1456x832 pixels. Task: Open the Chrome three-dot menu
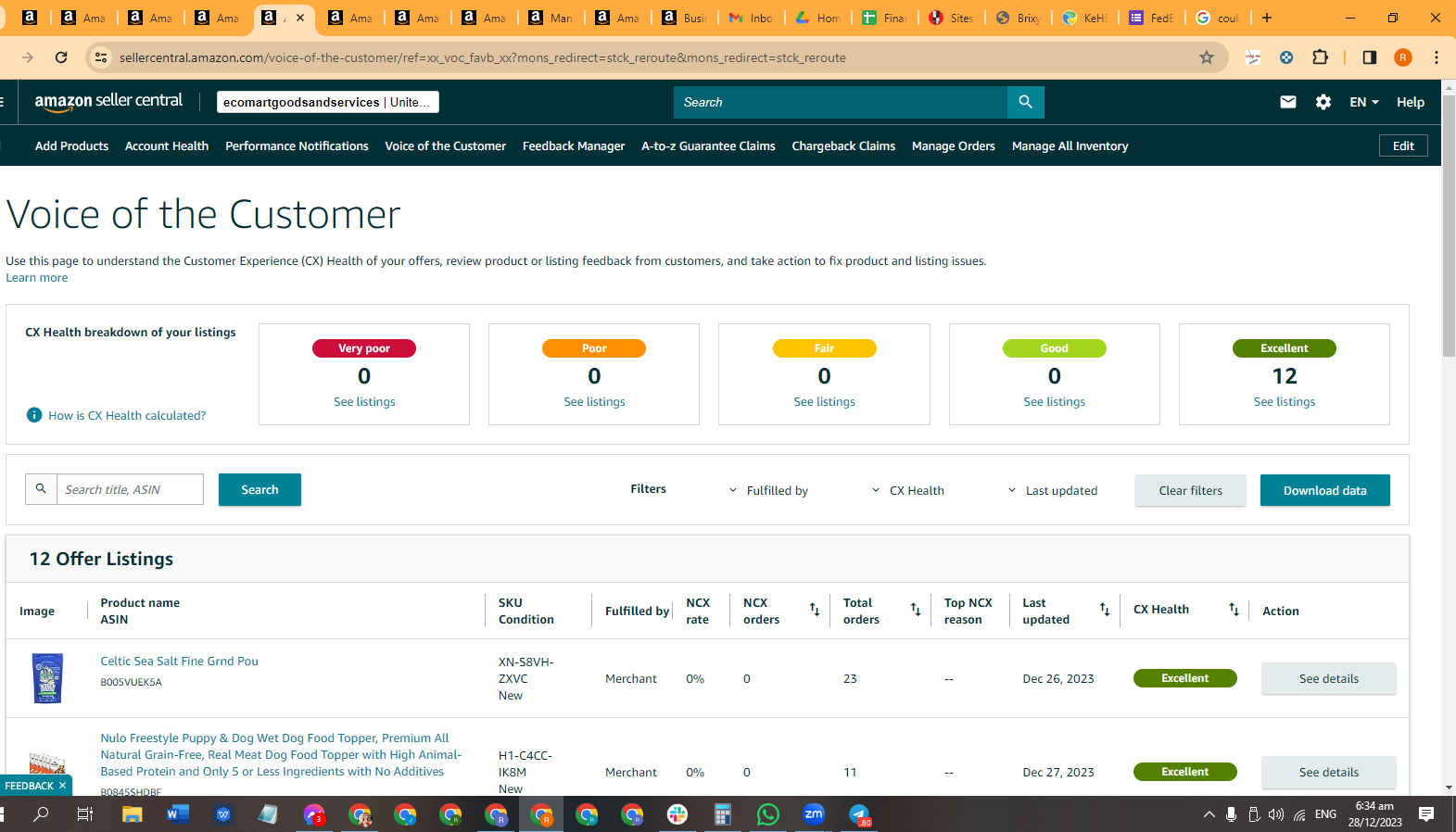coord(1437,57)
